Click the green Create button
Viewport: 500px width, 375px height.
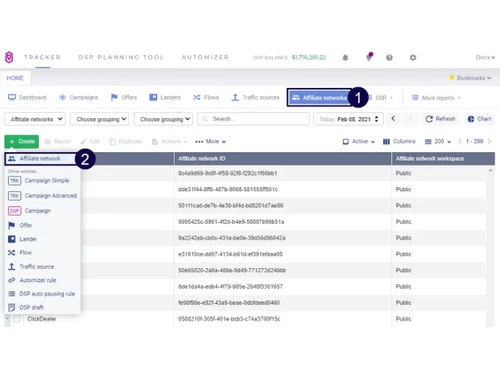tap(22, 141)
